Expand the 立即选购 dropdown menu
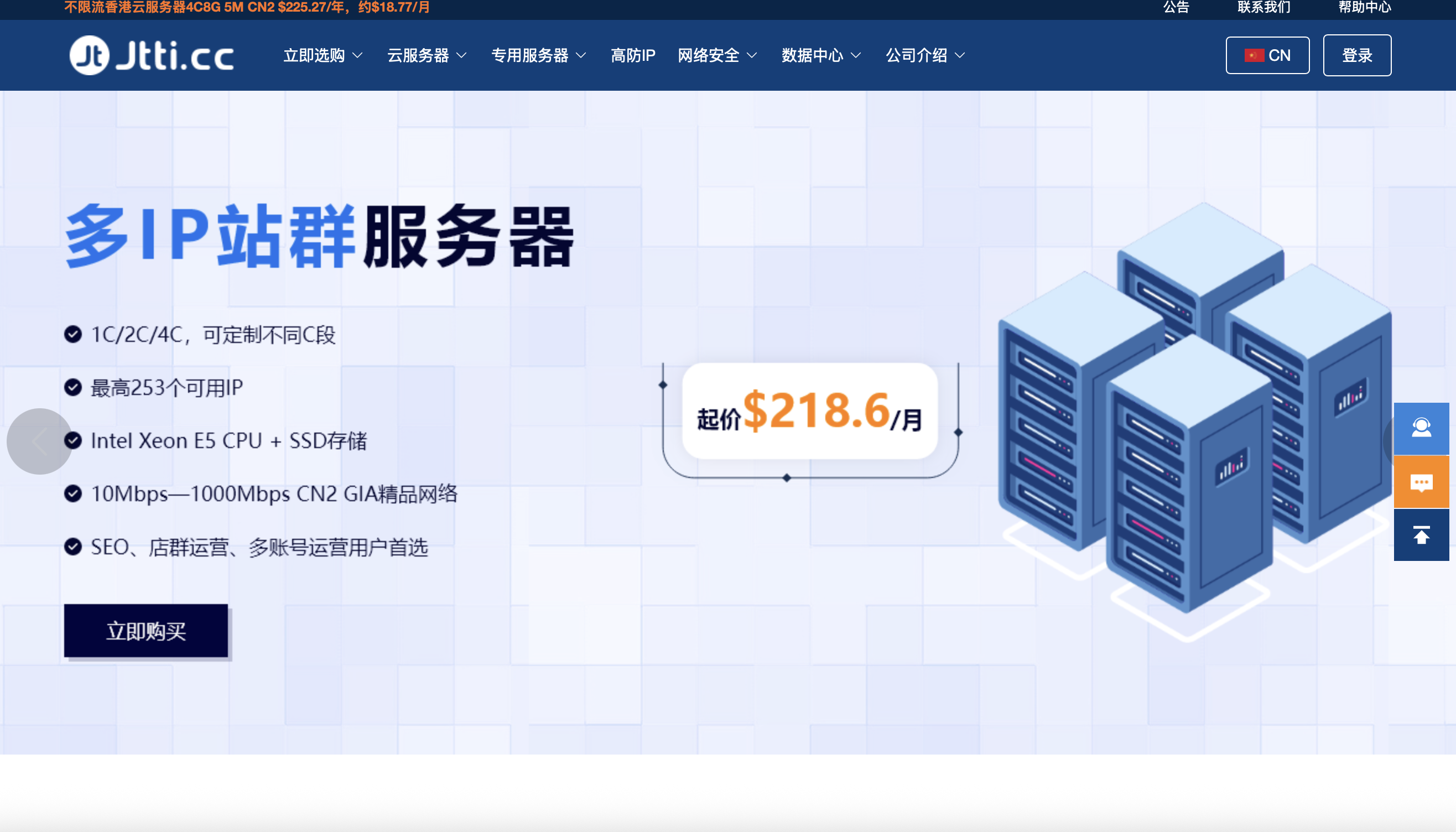The width and height of the screenshot is (1456, 832). [x=323, y=55]
